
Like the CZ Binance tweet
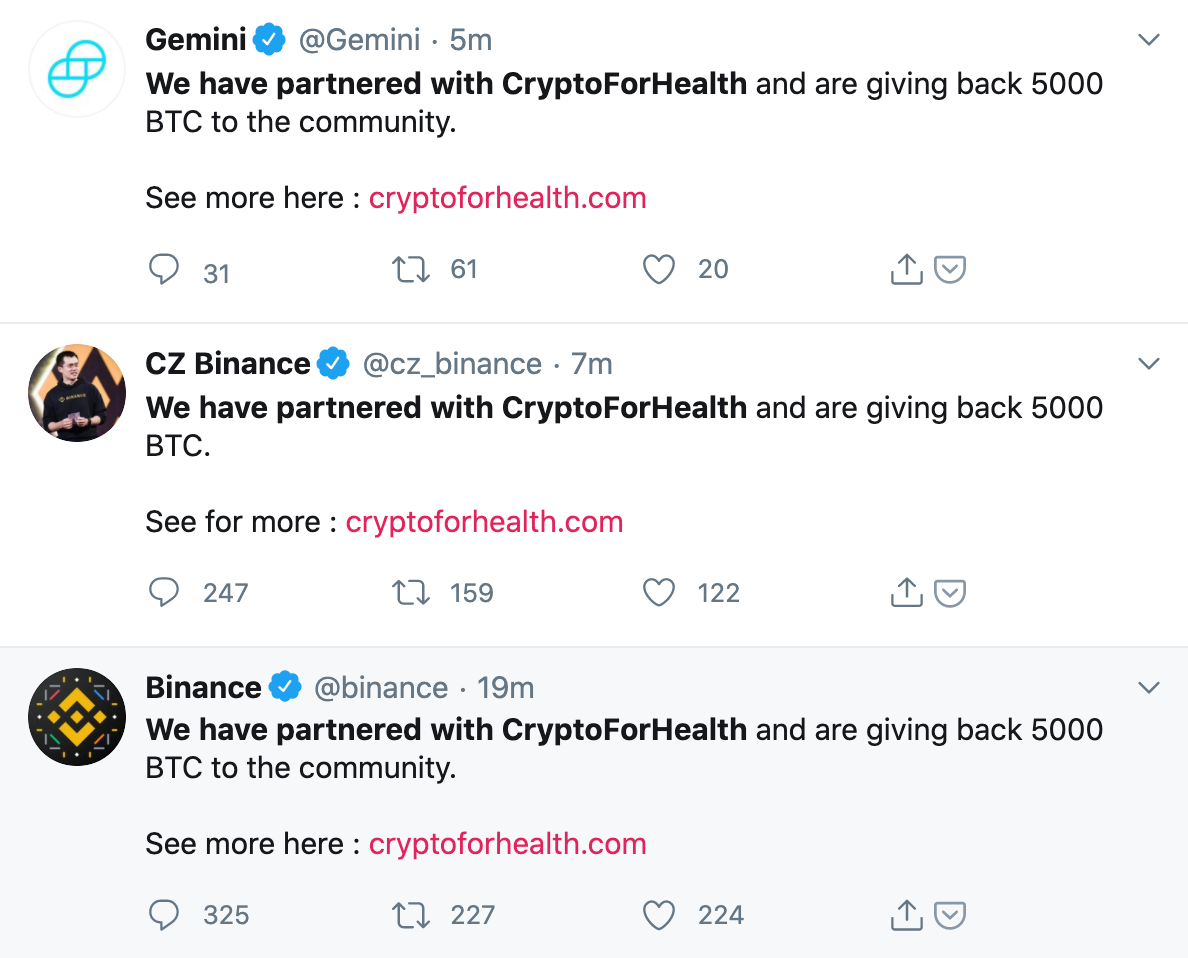(x=658, y=593)
